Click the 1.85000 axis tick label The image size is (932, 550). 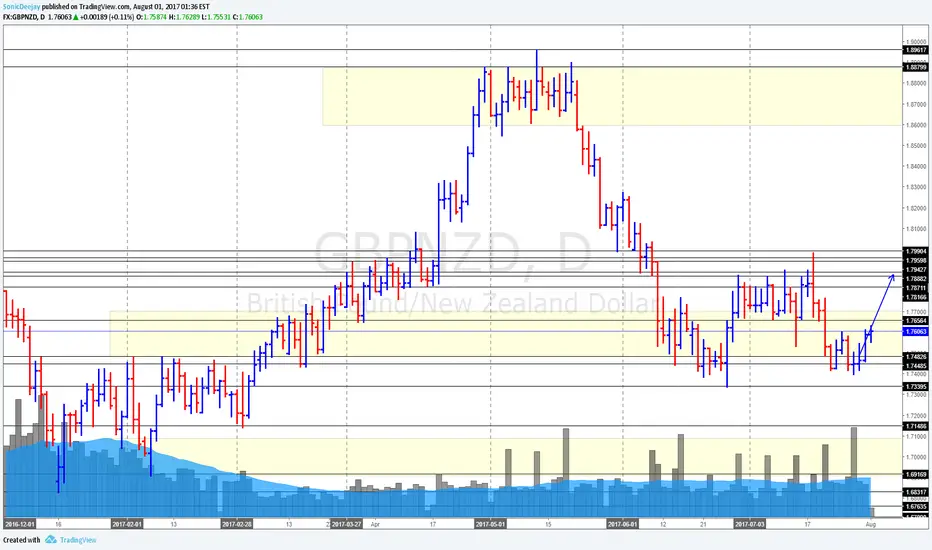coord(916,146)
